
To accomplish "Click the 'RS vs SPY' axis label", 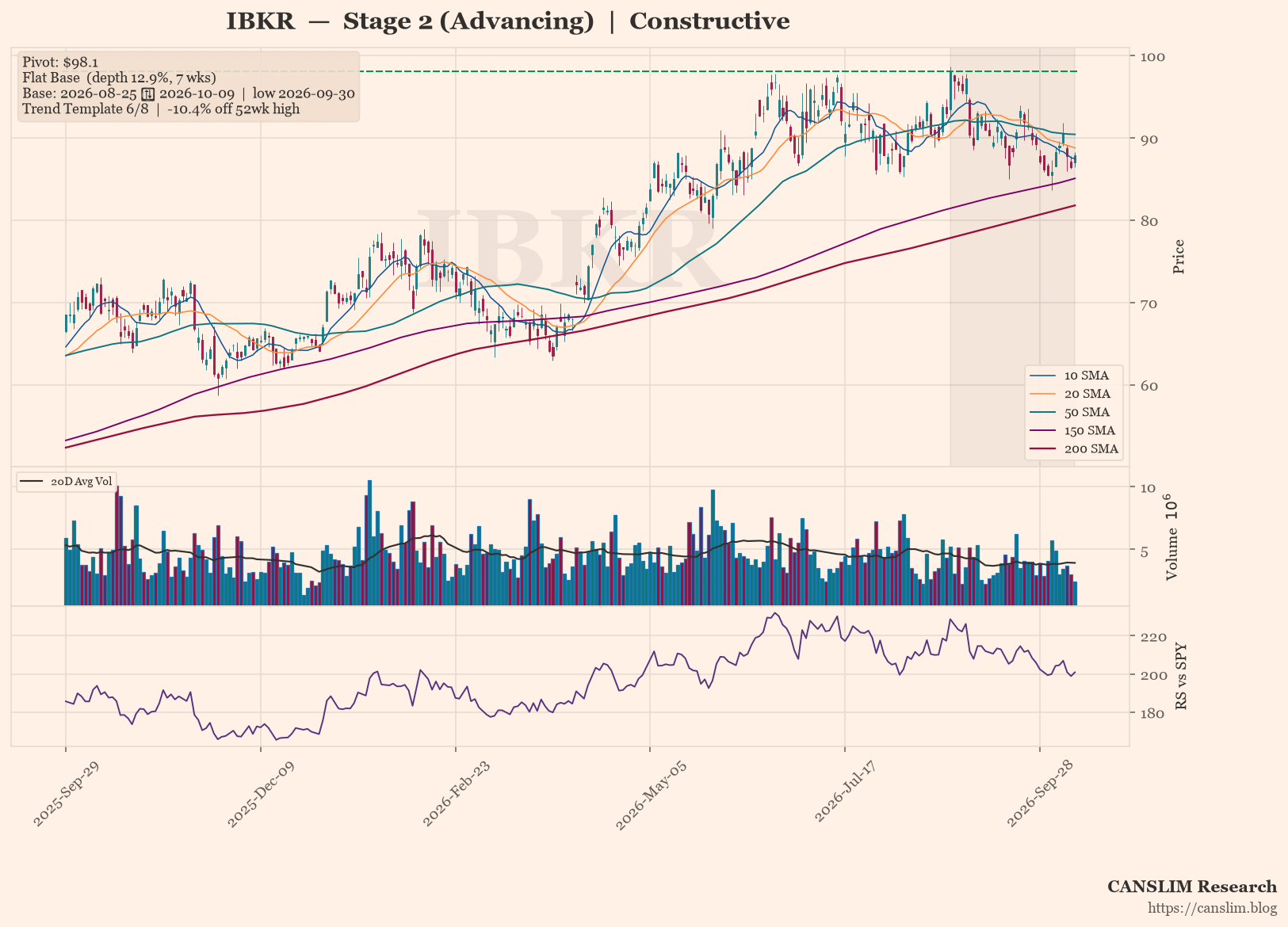I will 1180,676.
